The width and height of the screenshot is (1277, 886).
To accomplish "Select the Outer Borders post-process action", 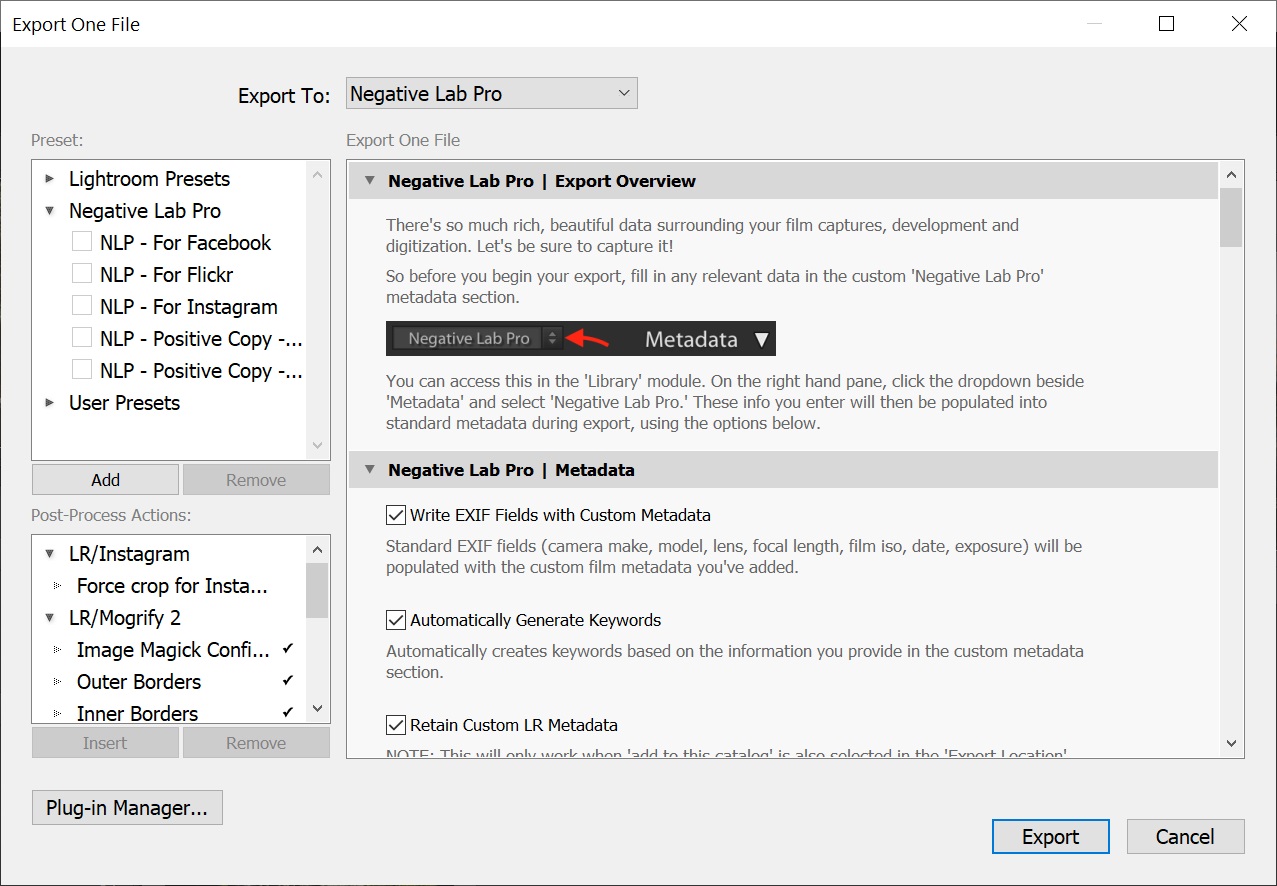I will click(139, 682).
